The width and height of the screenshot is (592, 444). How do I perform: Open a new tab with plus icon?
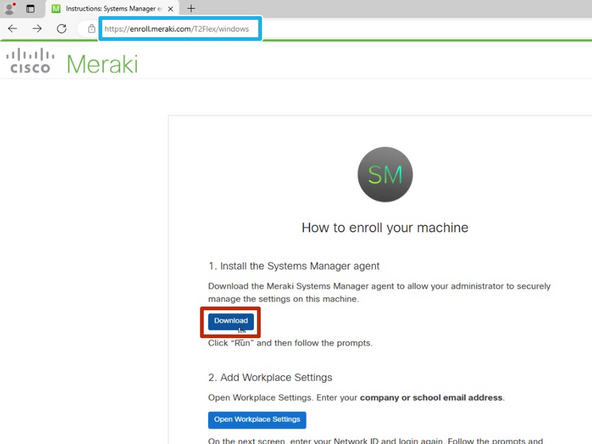pos(191,8)
